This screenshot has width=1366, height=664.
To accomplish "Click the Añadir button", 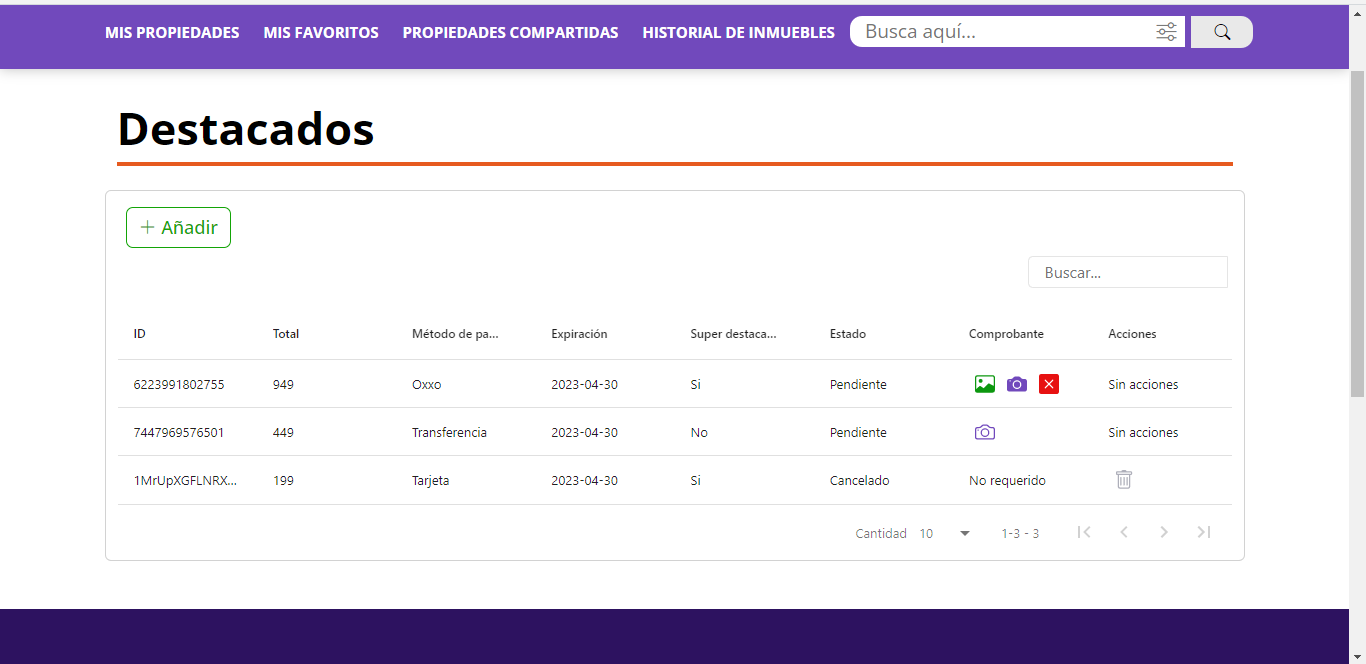I will 178,228.
